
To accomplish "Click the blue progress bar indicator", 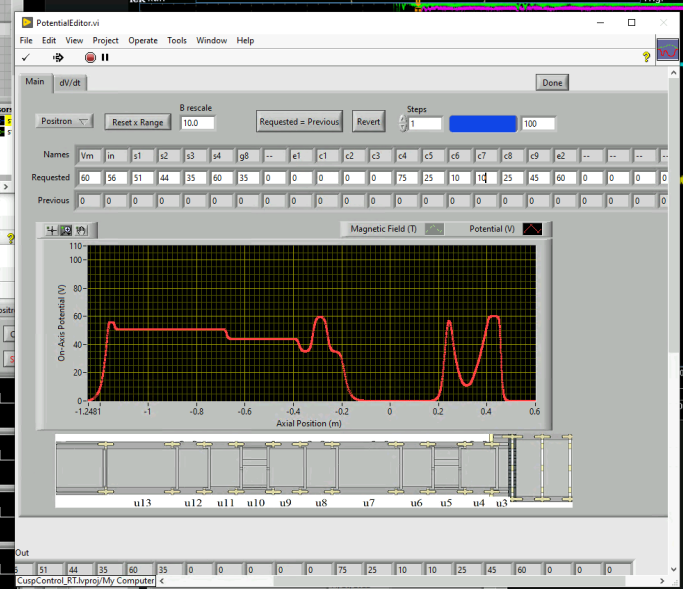I will [483, 123].
